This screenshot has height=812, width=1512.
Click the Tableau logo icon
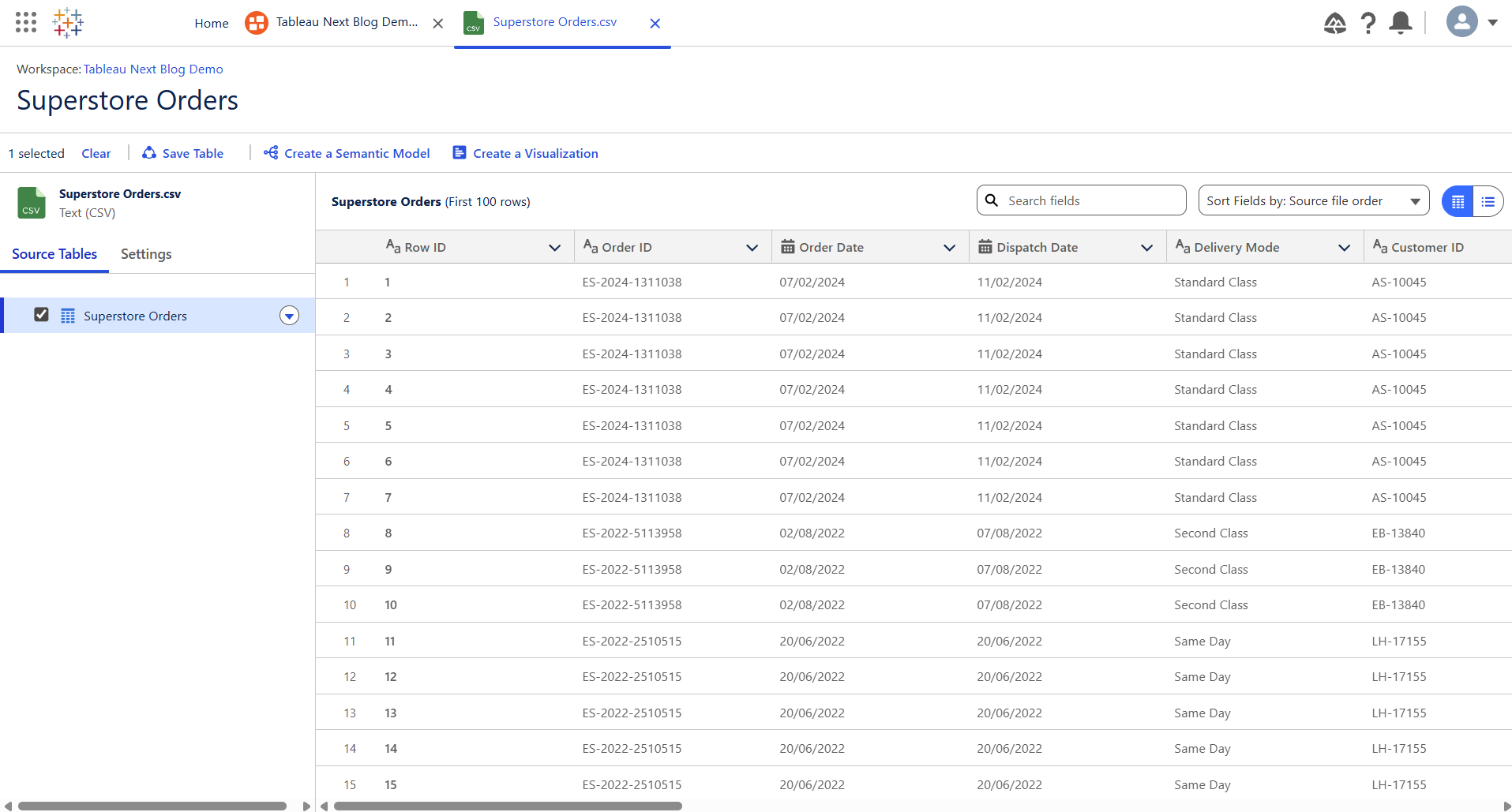[68, 23]
